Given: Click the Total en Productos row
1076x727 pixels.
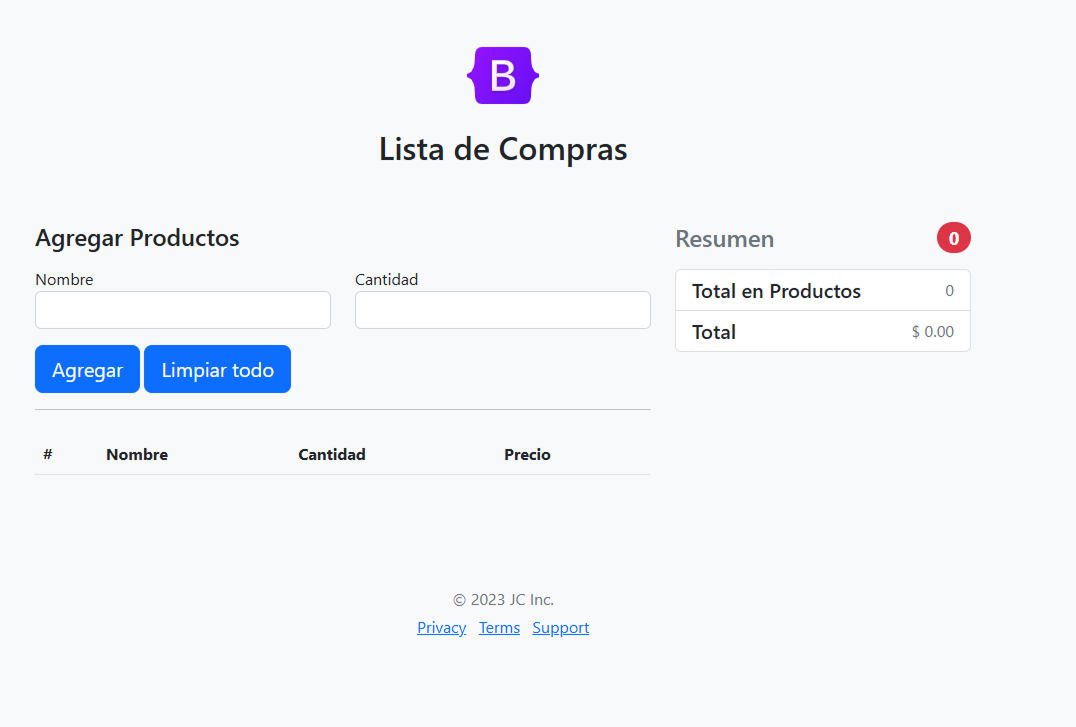Looking at the screenshot, I should pyautogui.click(x=822, y=290).
